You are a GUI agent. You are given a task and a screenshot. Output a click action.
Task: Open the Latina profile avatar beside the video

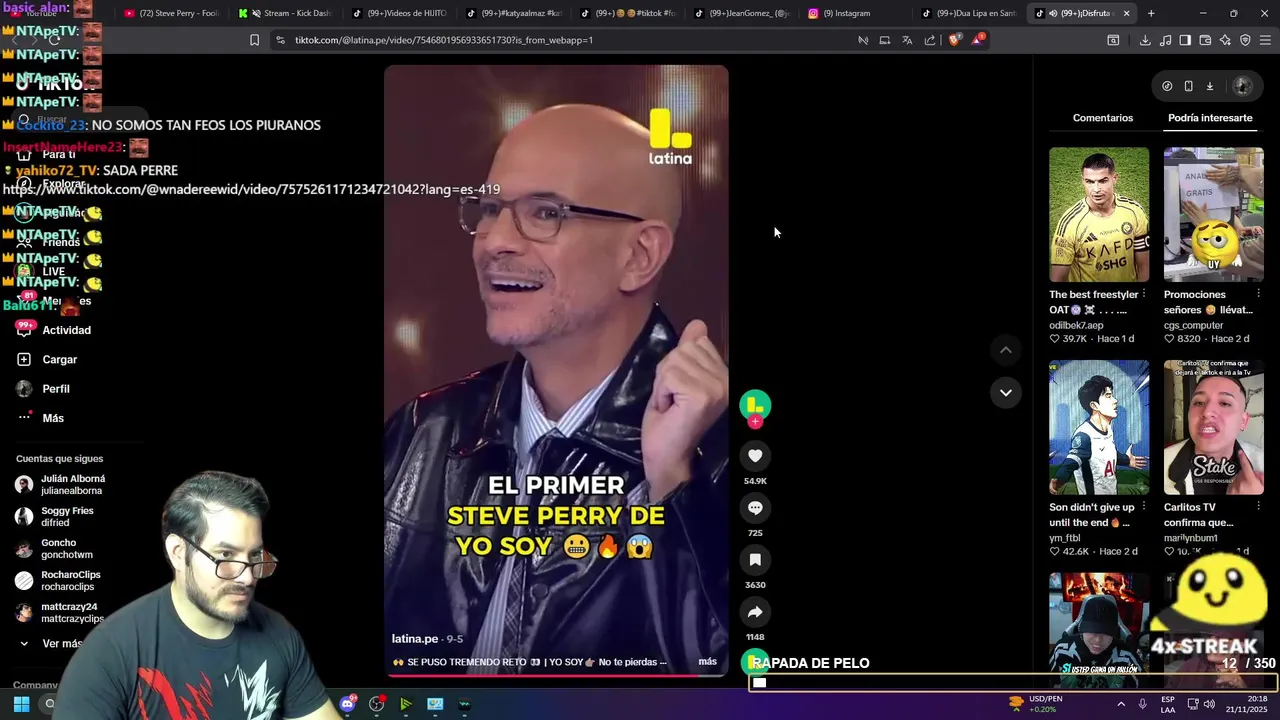coord(755,405)
